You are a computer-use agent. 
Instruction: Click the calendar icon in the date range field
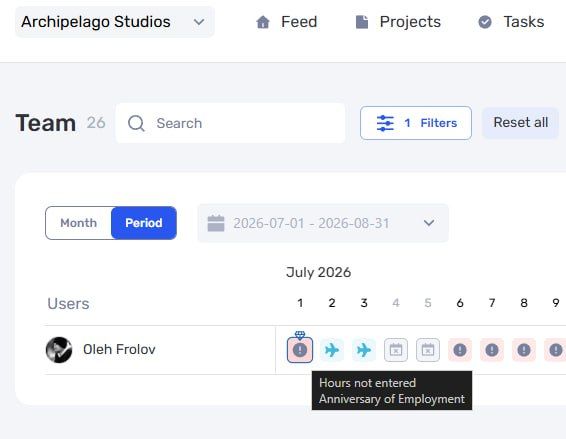tap(216, 223)
